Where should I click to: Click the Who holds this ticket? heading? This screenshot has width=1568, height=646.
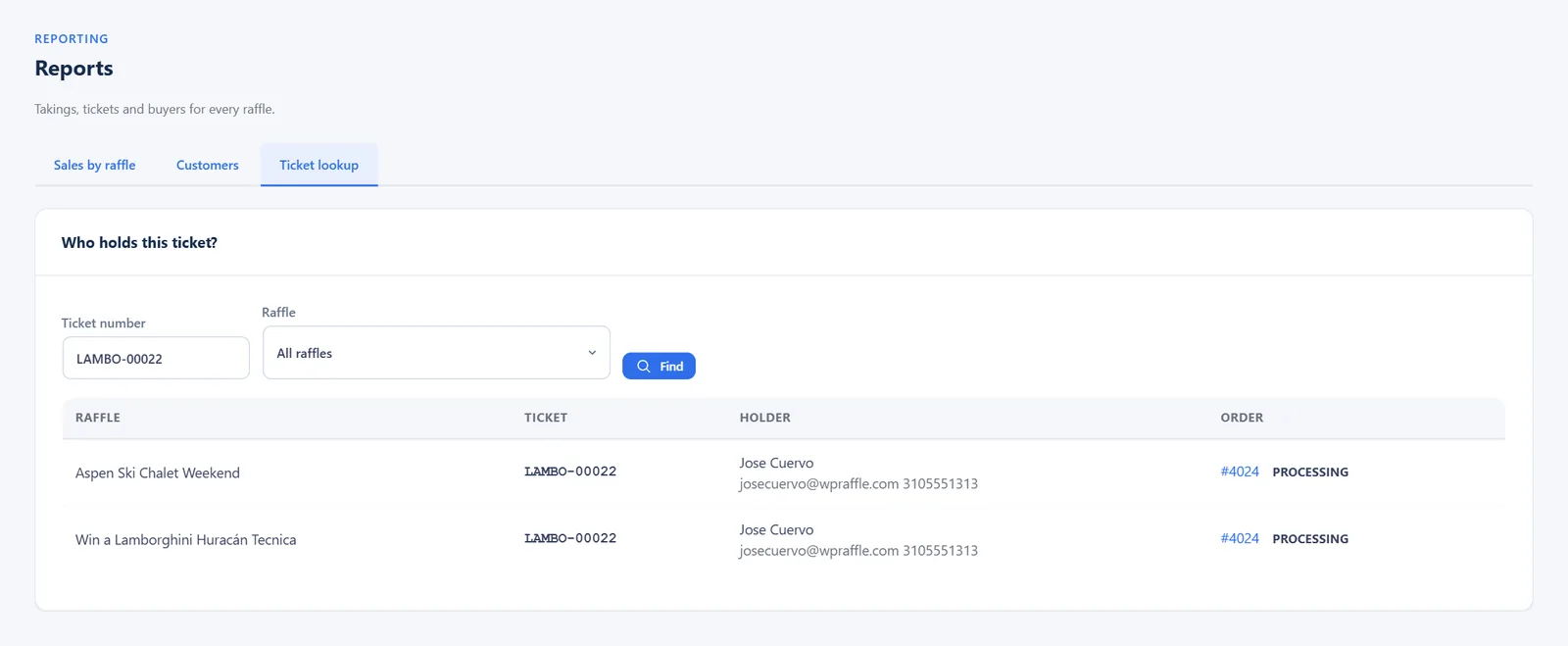[139, 242]
